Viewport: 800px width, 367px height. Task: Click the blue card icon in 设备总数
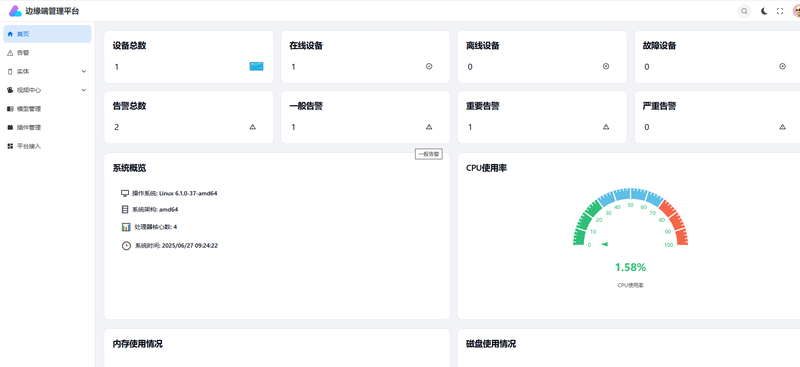pos(256,66)
